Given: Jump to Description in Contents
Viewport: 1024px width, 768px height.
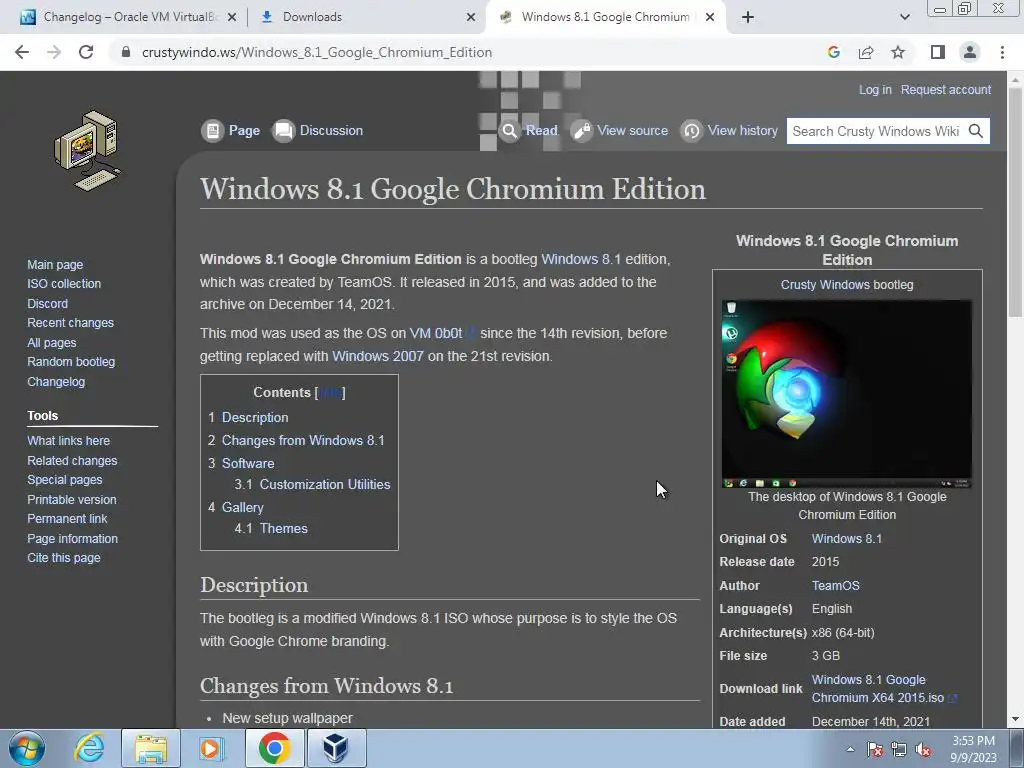Looking at the screenshot, I should pyautogui.click(x=255, y=417).
